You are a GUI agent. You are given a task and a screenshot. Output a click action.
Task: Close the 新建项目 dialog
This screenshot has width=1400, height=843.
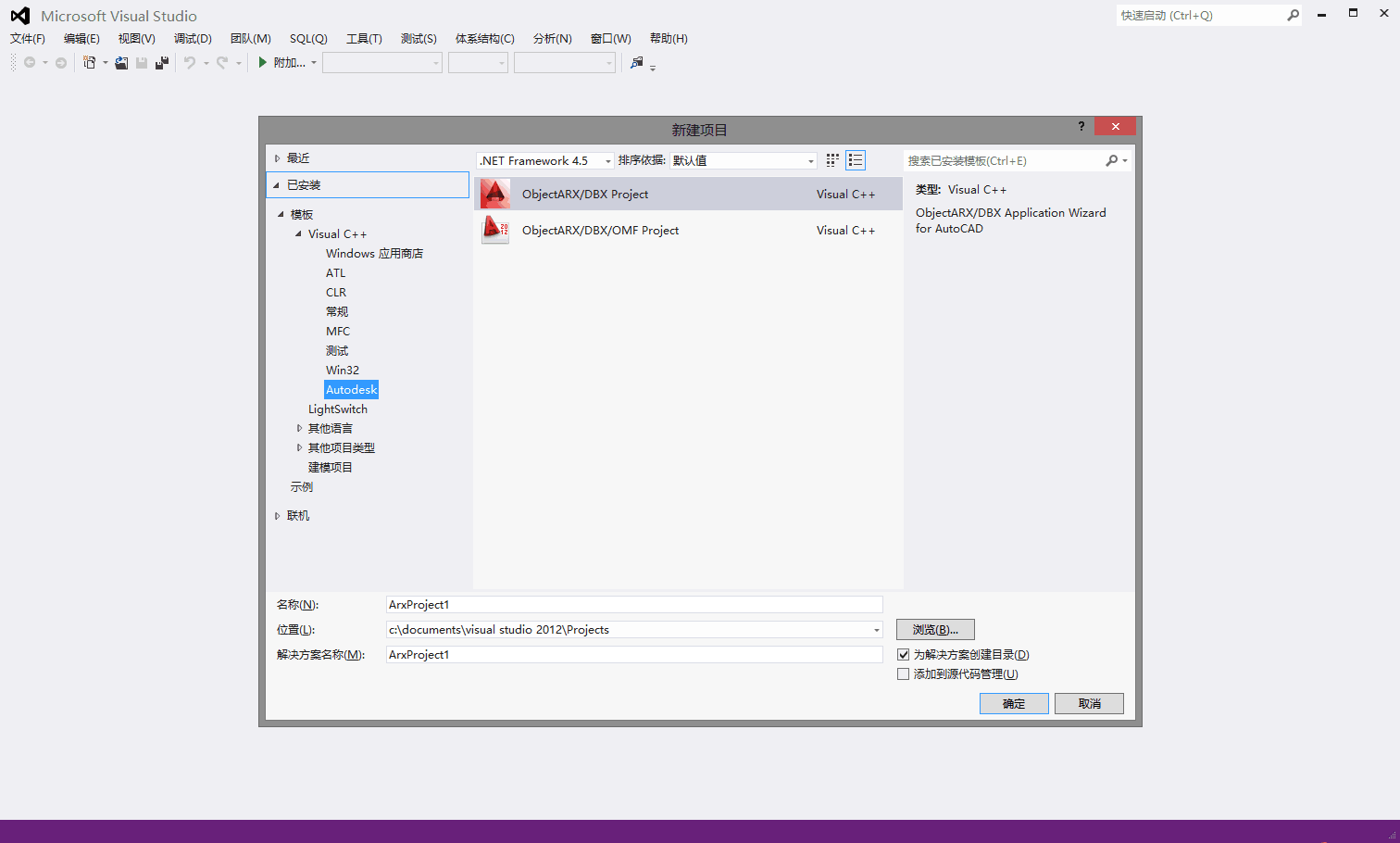[1115, 126]
